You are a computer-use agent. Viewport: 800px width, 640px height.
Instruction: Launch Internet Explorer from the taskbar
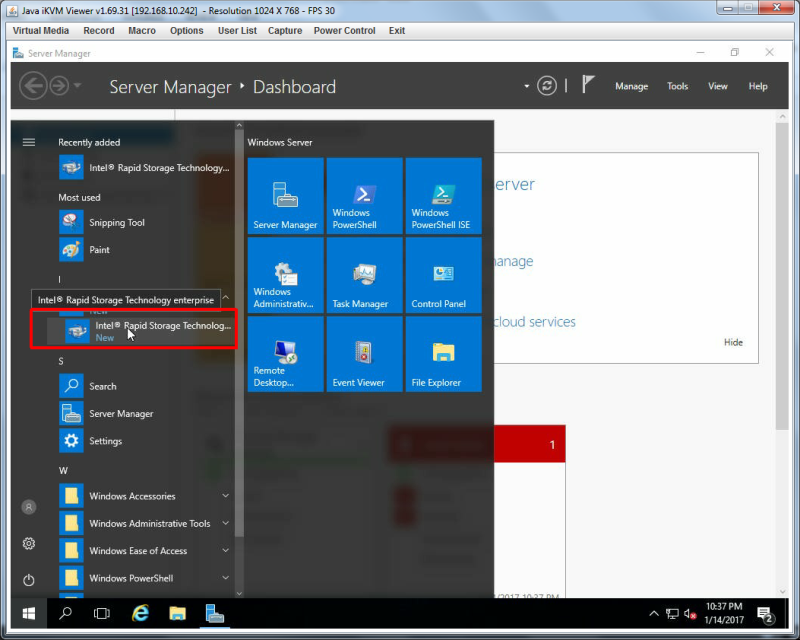coord(140,613)
